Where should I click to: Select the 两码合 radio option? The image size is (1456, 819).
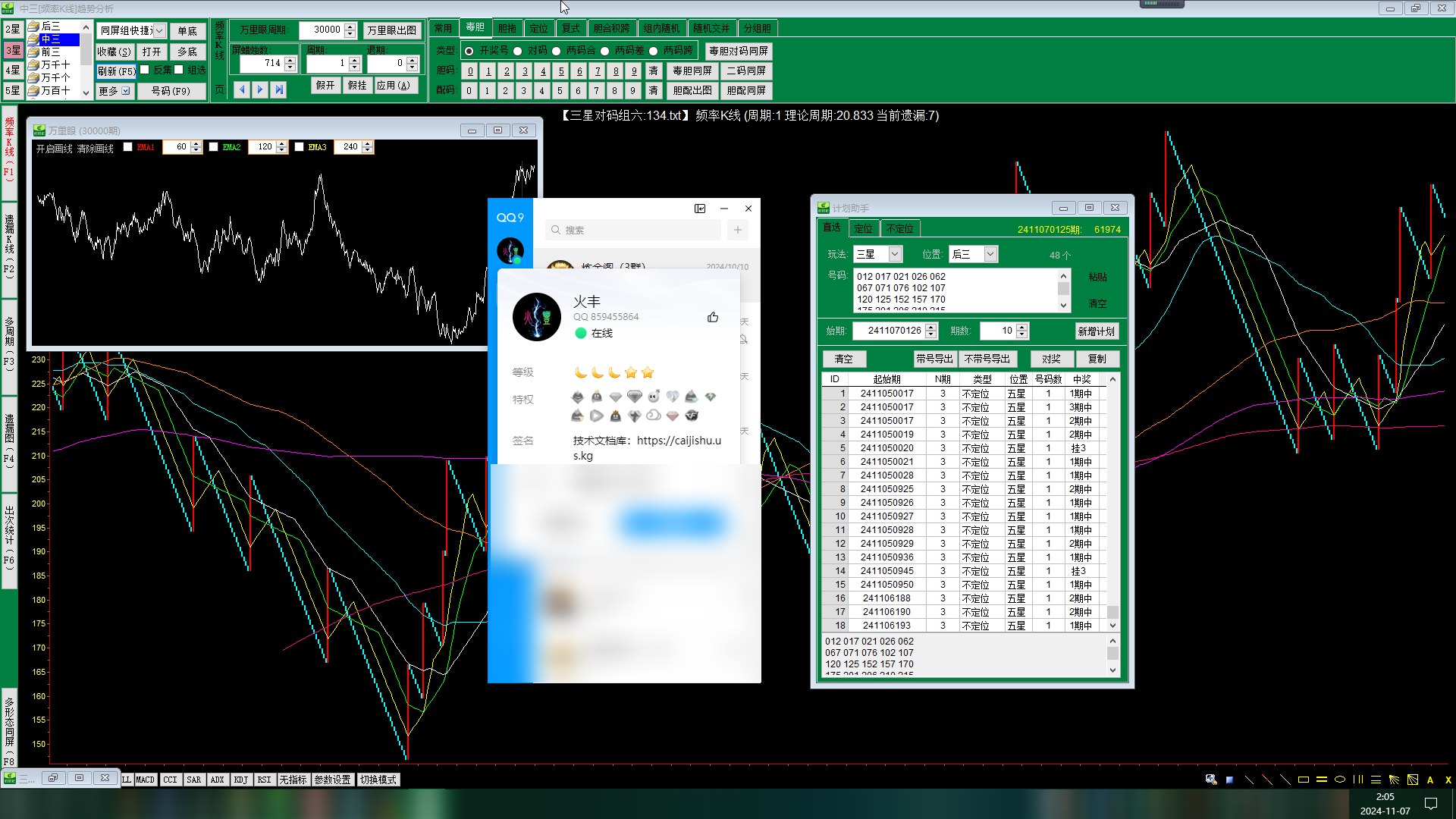[x=556, y=51]
